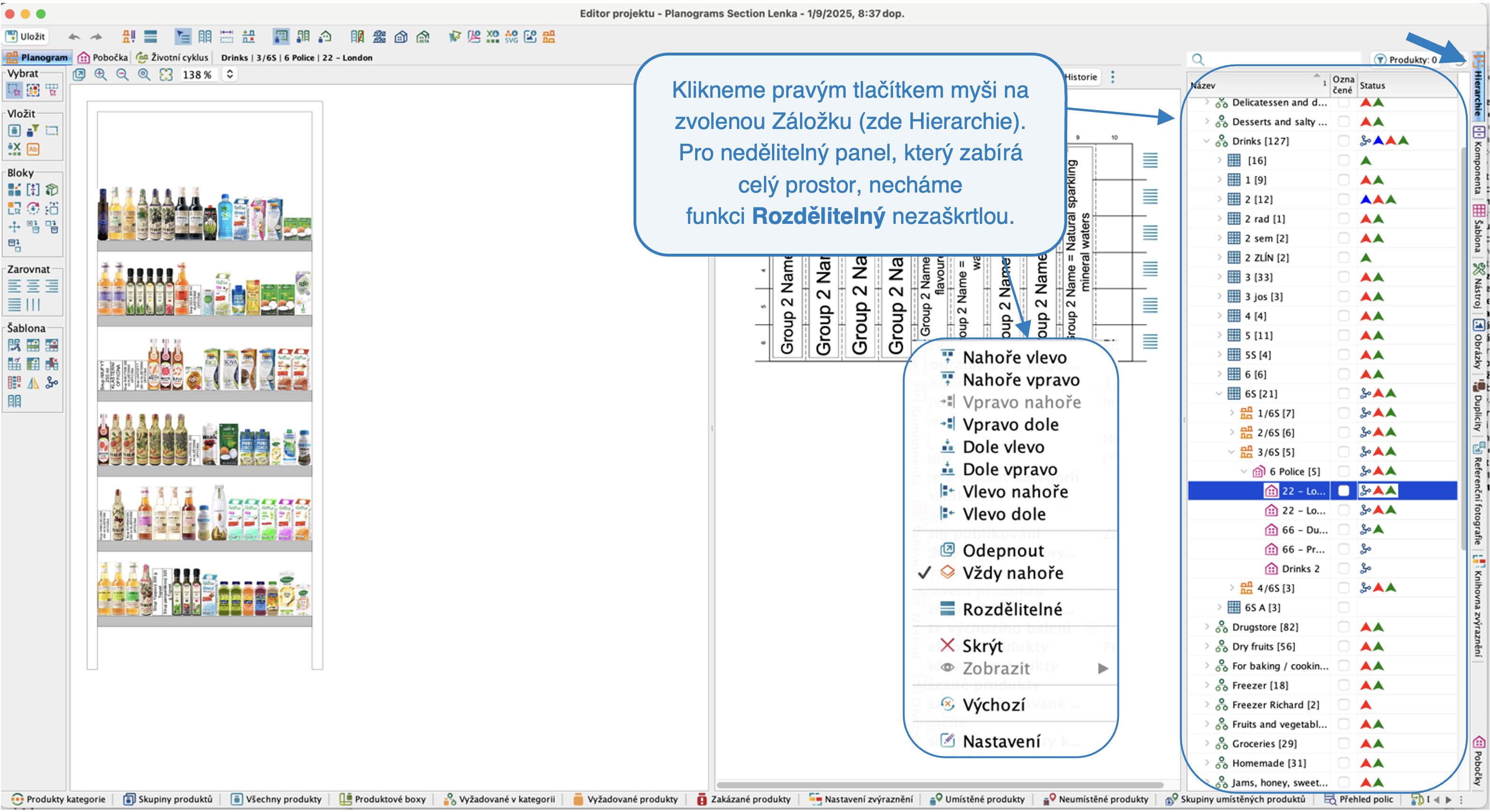The image size is (1490, 812).
Task: Click the SVG export toolbar icon
Action: pyautogui.click(x=512, y=37)
